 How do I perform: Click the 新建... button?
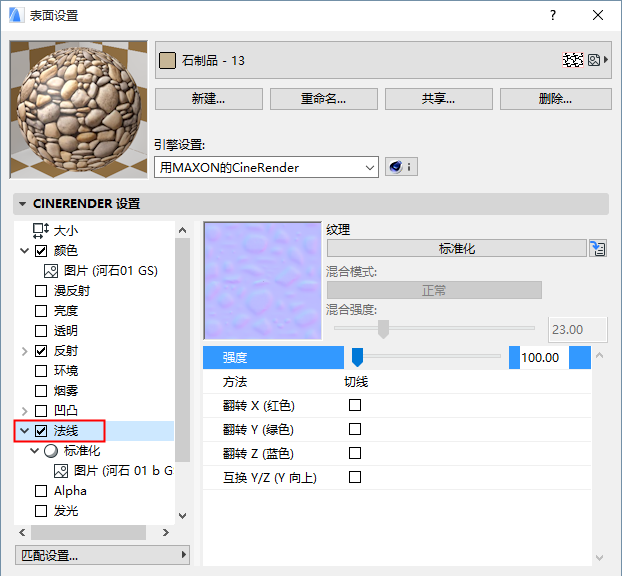(x=209, y=99)
